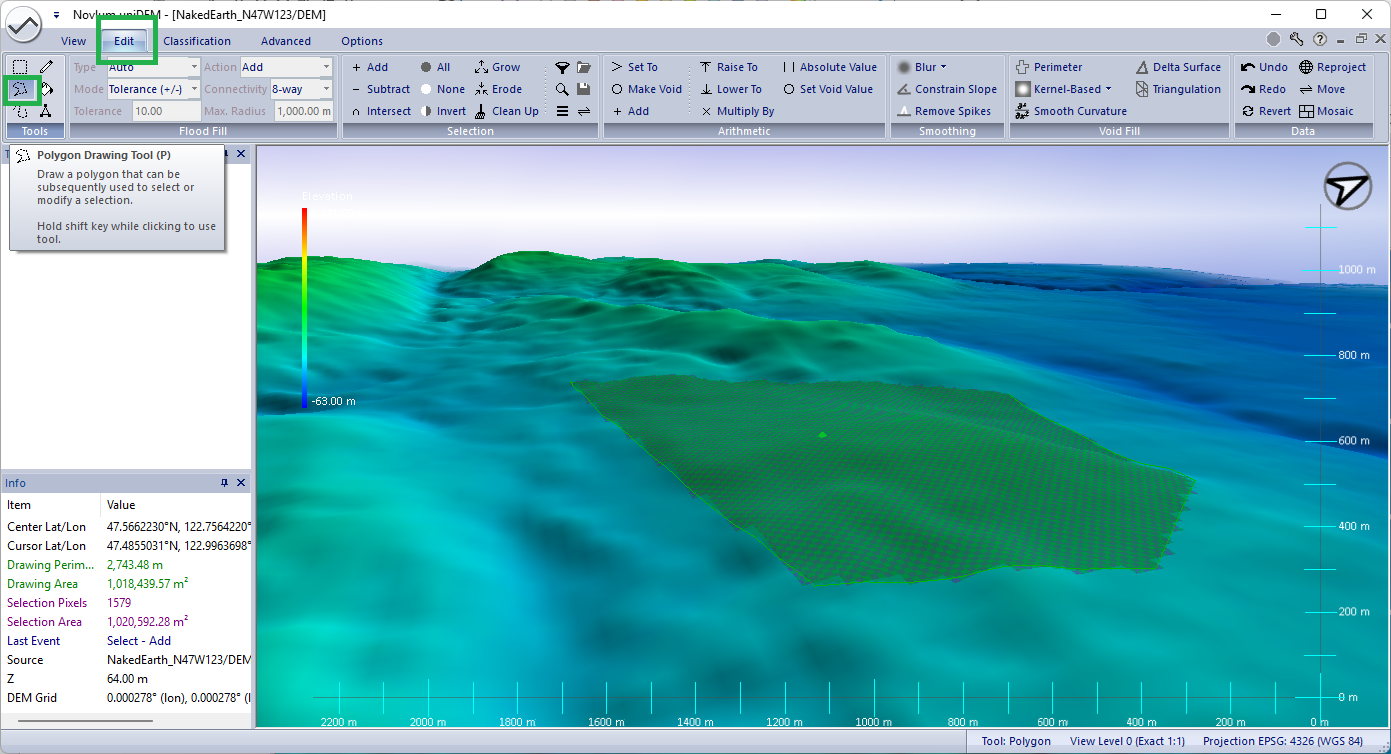Screen dimensions: 1391x754
Task: Click Raise To in Arithmetic group
Action: (x=729, y=67)
